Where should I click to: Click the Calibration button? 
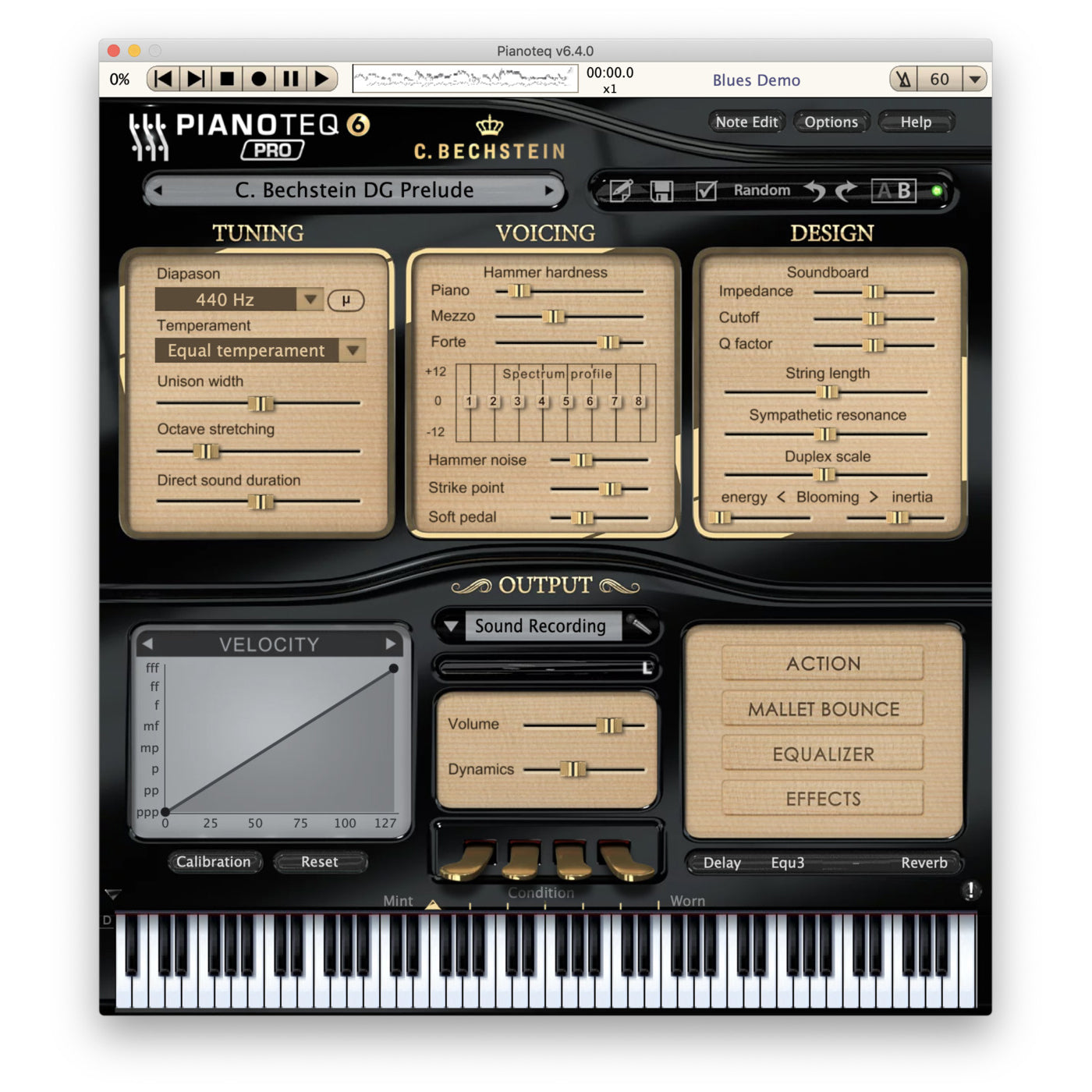(214, 862)
